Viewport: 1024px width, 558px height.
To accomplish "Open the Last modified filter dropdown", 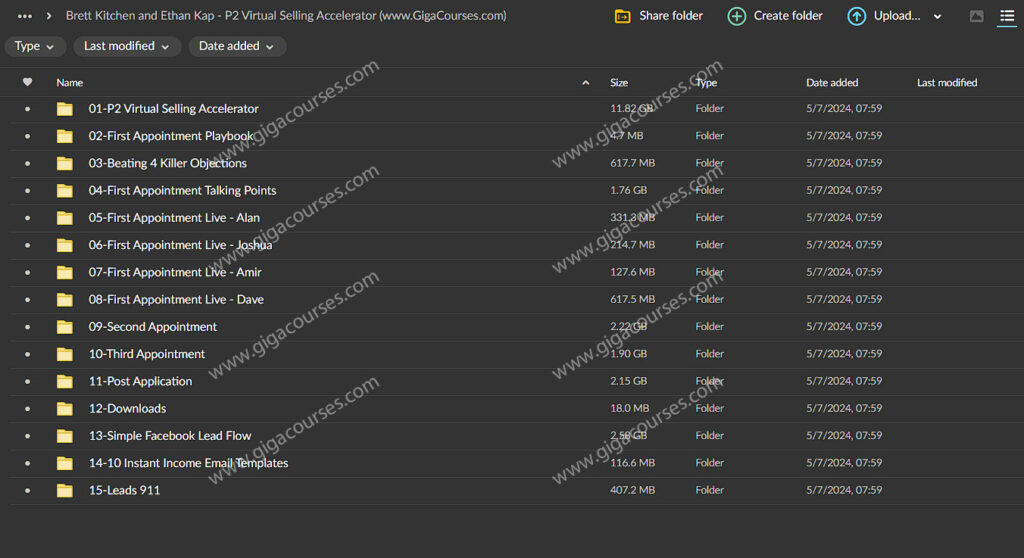I will click(126, 46).
